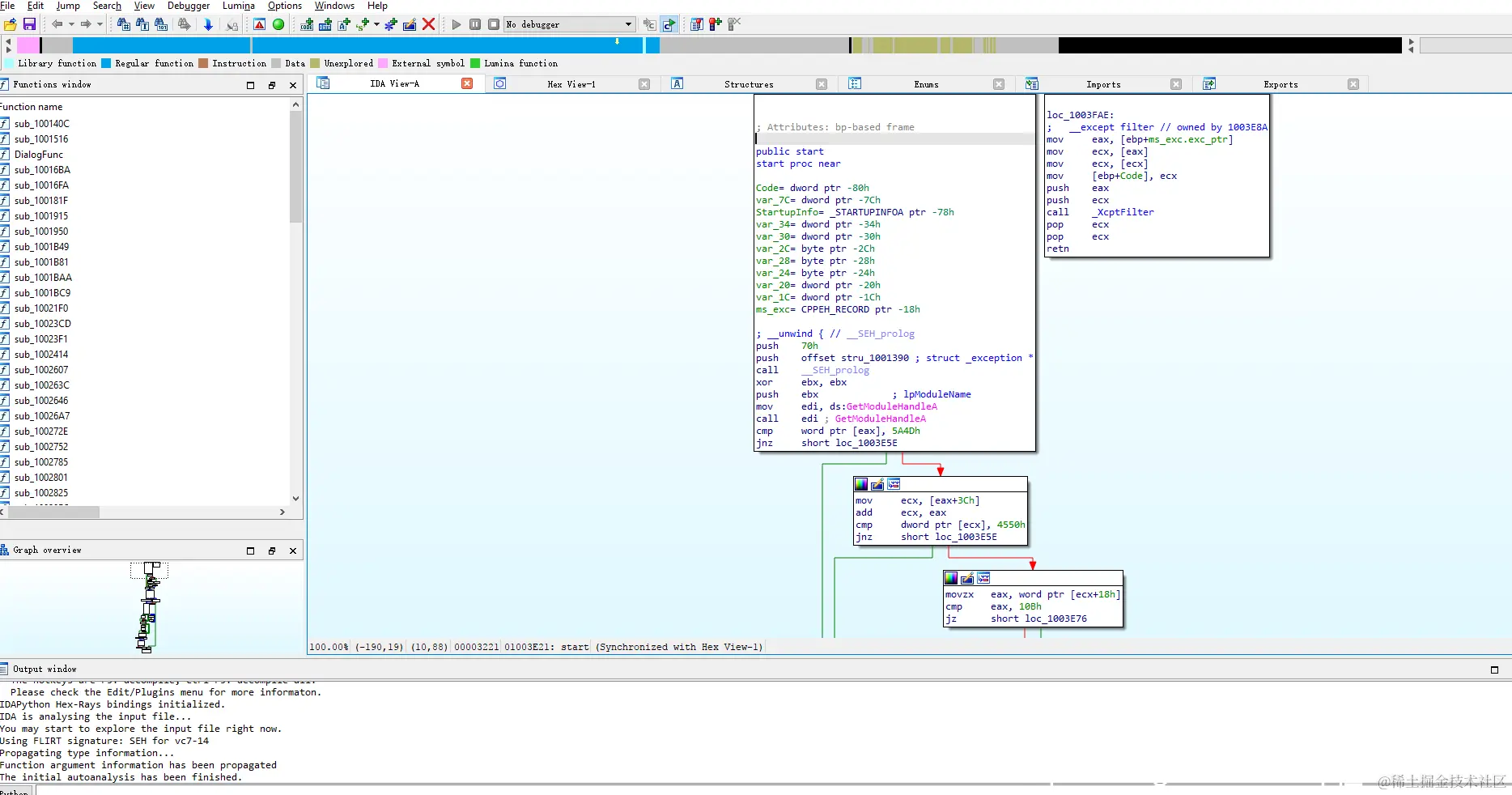
Task: Stop process with the stop button
Action: pos(494,24)
